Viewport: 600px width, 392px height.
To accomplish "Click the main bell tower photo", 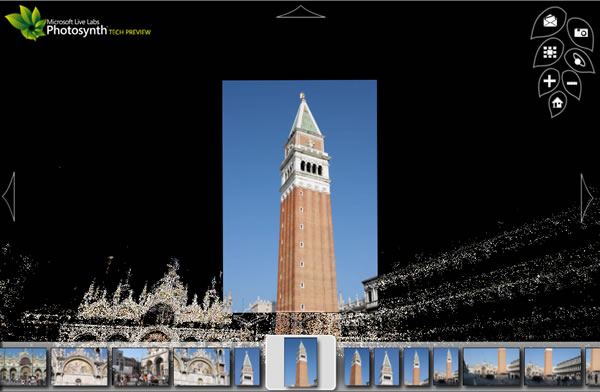I will coord(300,196).
